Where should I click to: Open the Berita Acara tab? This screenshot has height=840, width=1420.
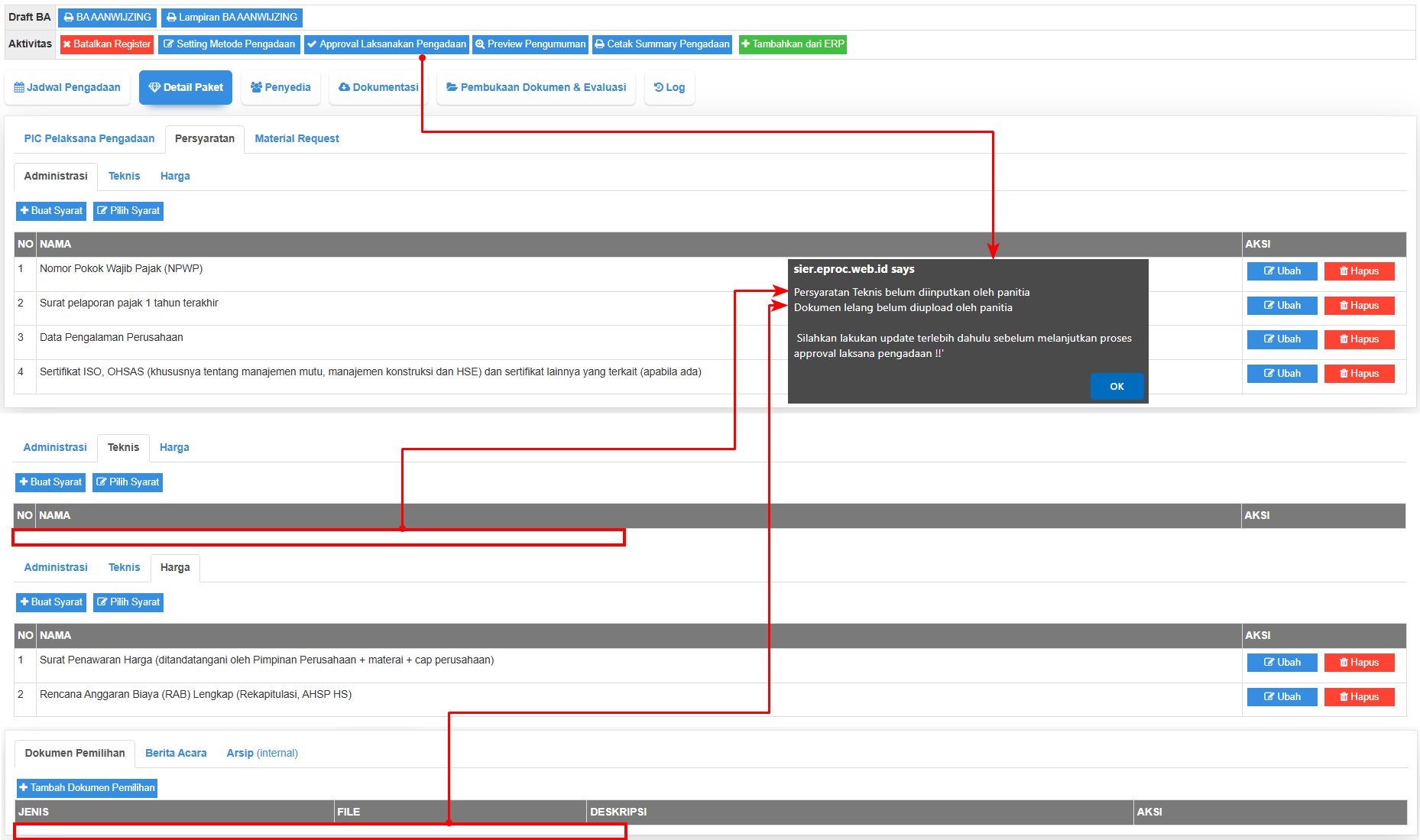pyautogui.click(x=176, y=754)
